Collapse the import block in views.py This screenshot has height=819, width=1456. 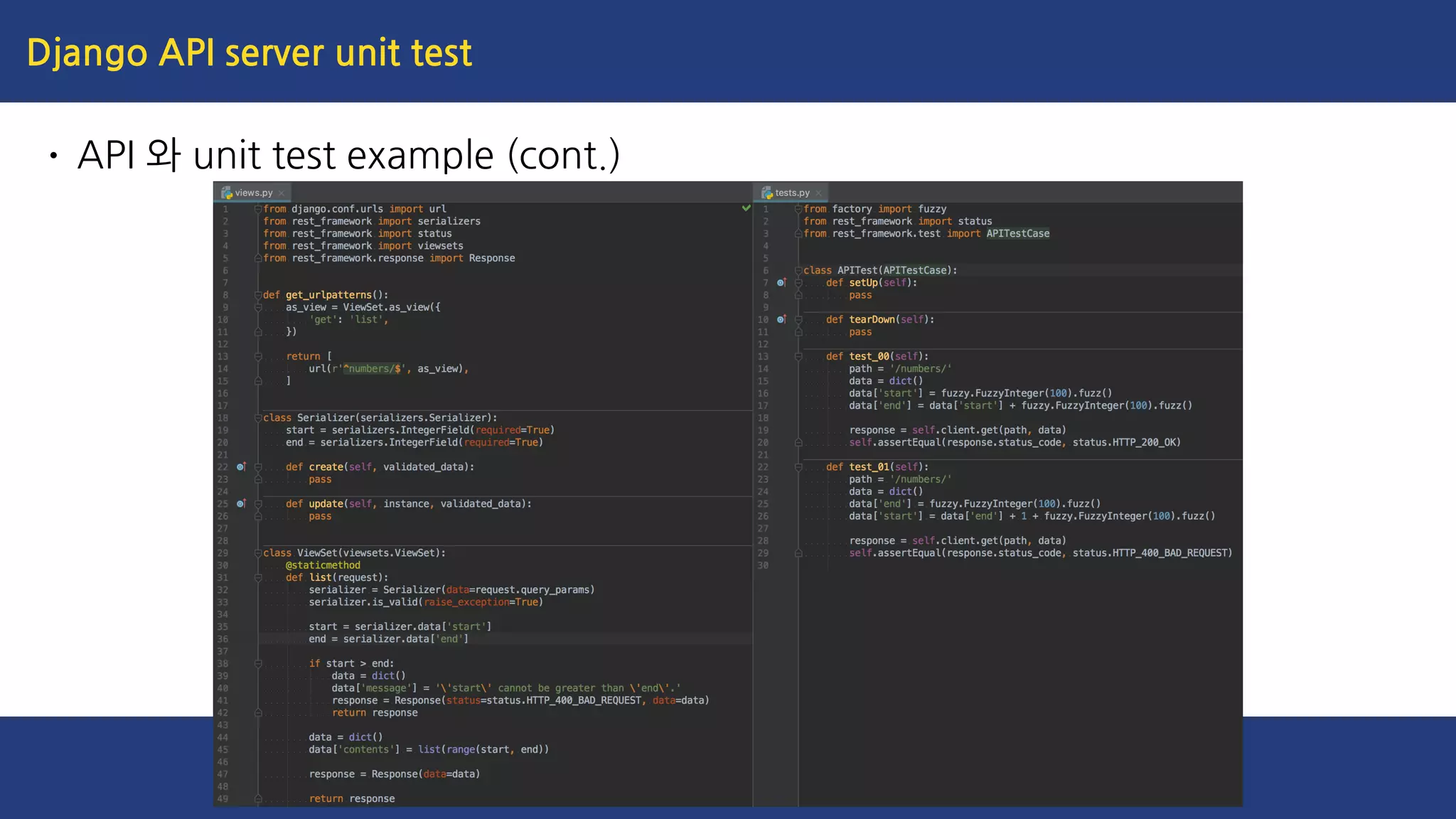258,209
